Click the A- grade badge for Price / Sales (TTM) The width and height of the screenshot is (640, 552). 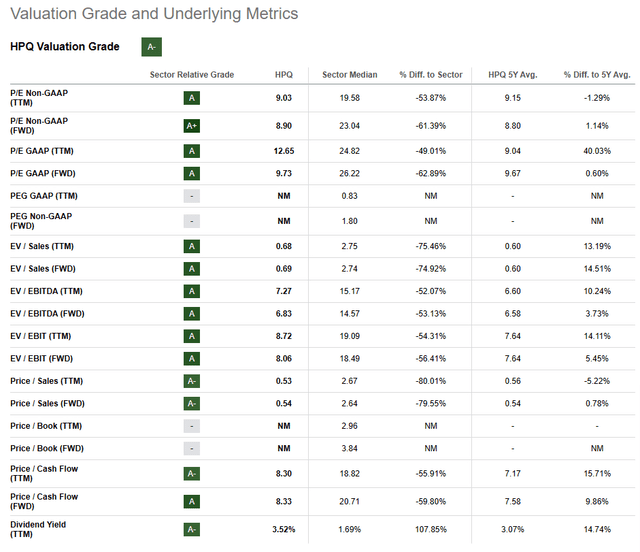[x=191, y=381]
